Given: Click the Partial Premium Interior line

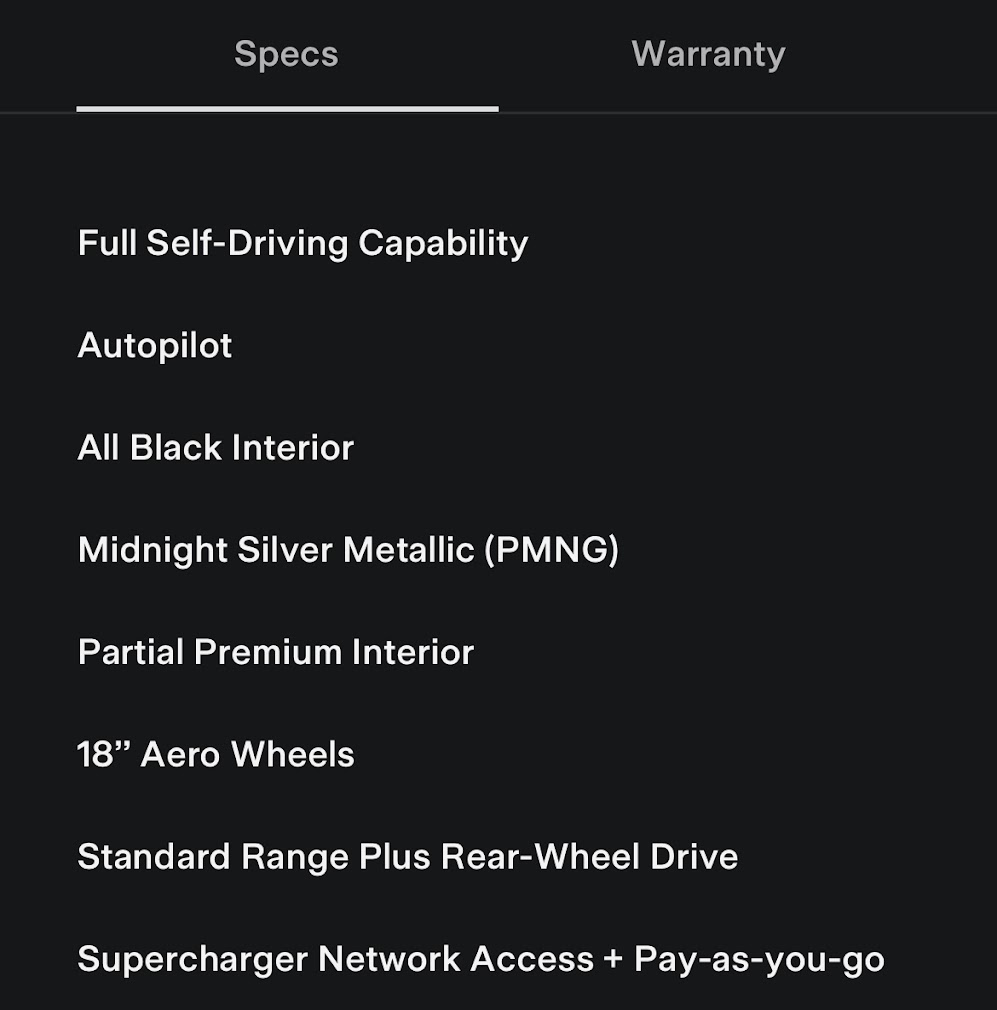Looking at the screenshot, I should (276, 652).
